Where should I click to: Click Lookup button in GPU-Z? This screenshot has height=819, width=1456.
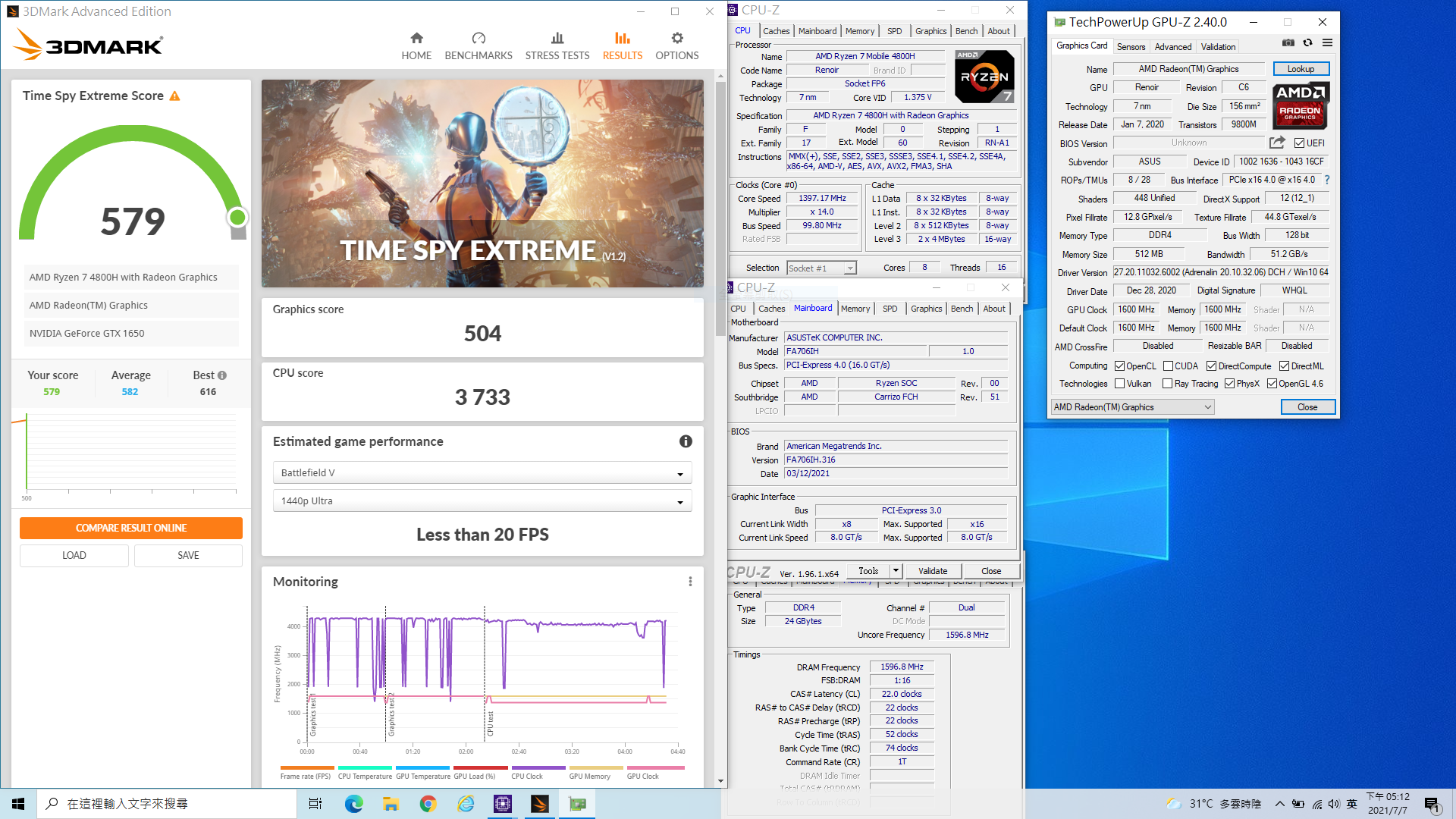coord(1301,69)
